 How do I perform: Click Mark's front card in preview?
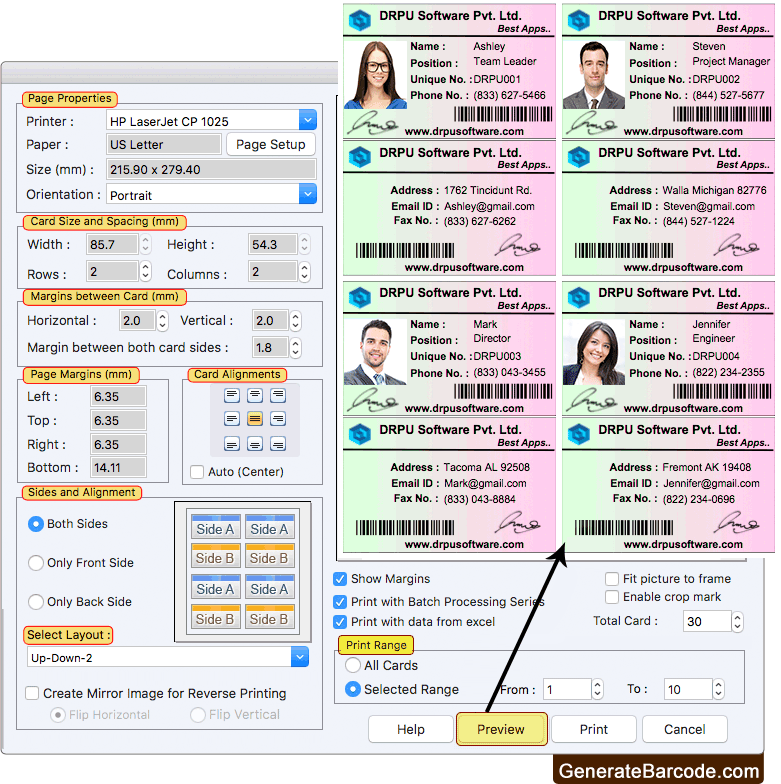(449, 348)
